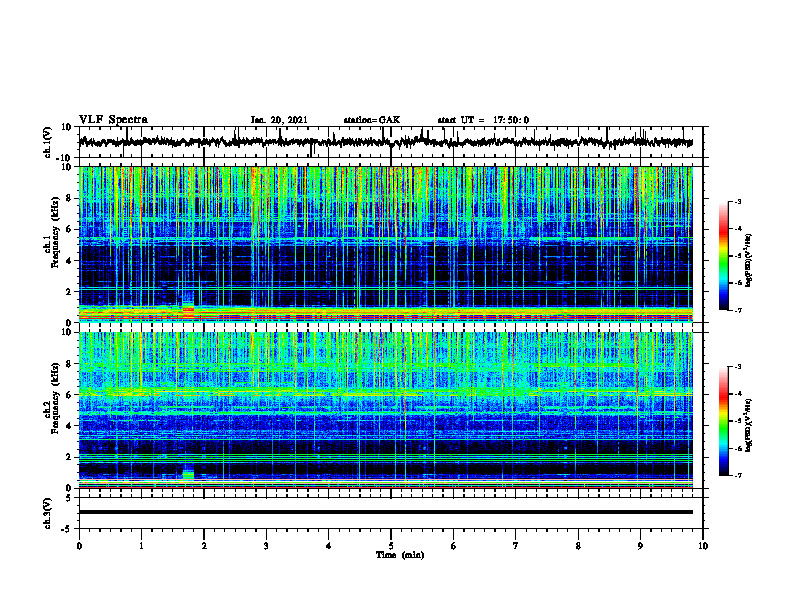Click the time axis tick label "3"

(266, 546)
